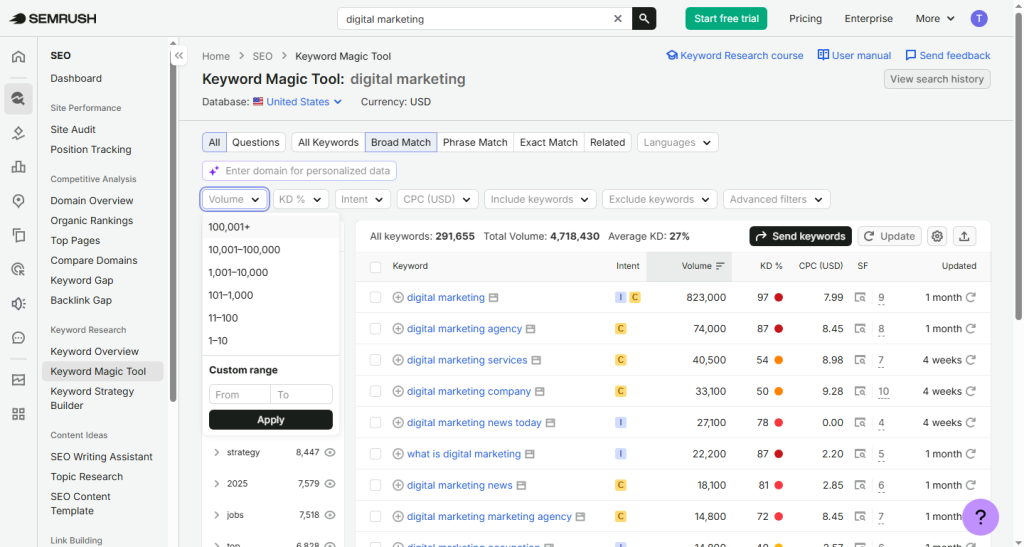Open the purple help question button
The width and height of the screenshot is (1024, 547).
[x=980, y=517]
